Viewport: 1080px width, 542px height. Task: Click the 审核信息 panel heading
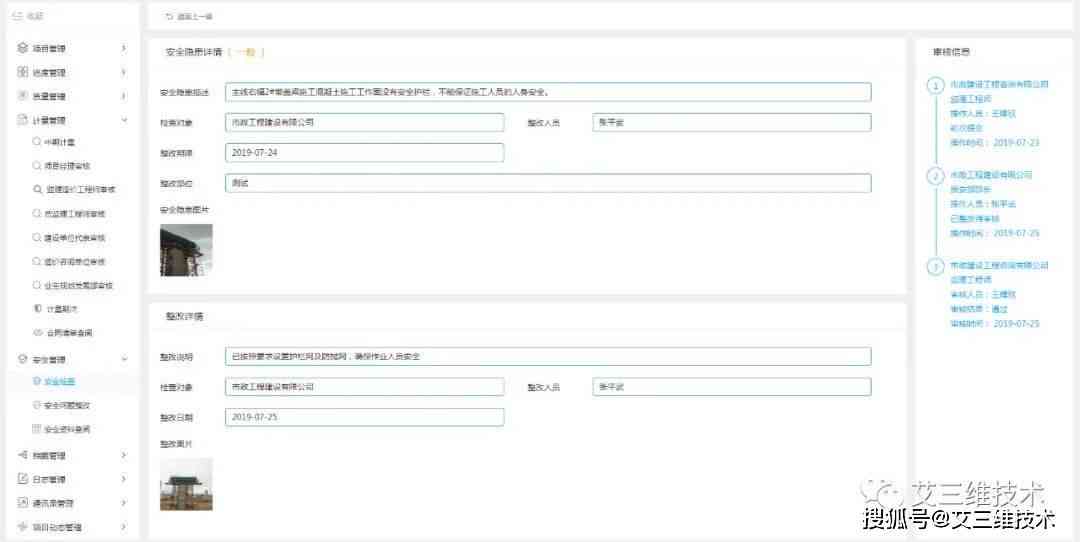(952, 52)
